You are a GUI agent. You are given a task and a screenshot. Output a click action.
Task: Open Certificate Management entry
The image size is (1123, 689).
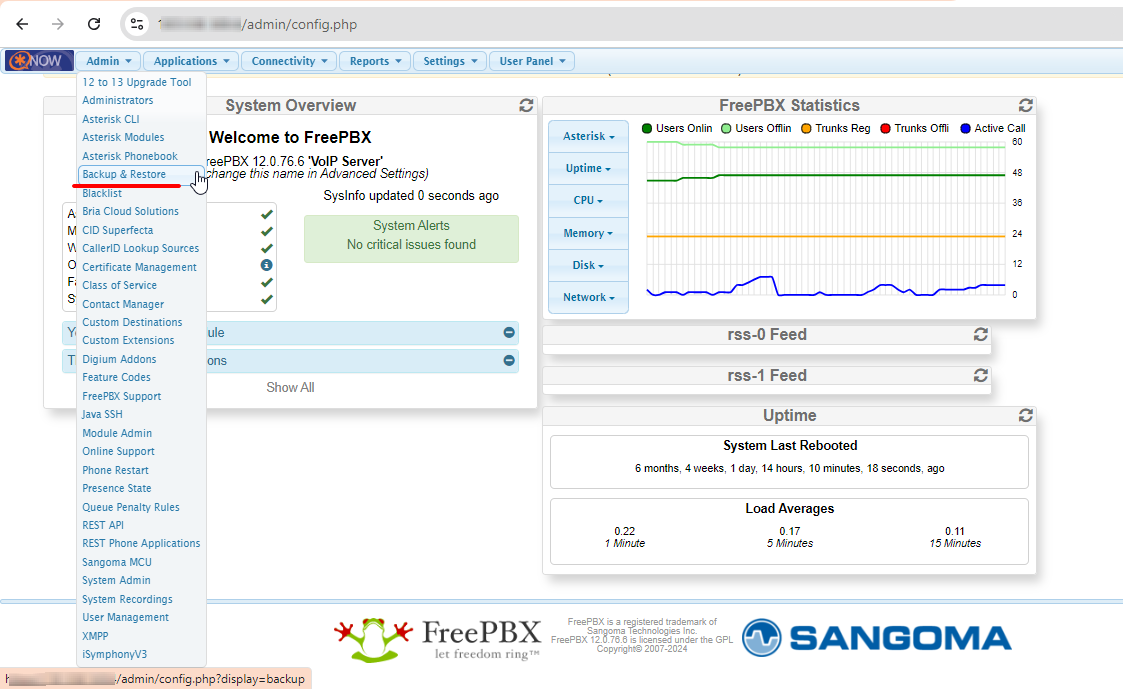(139, 267)
